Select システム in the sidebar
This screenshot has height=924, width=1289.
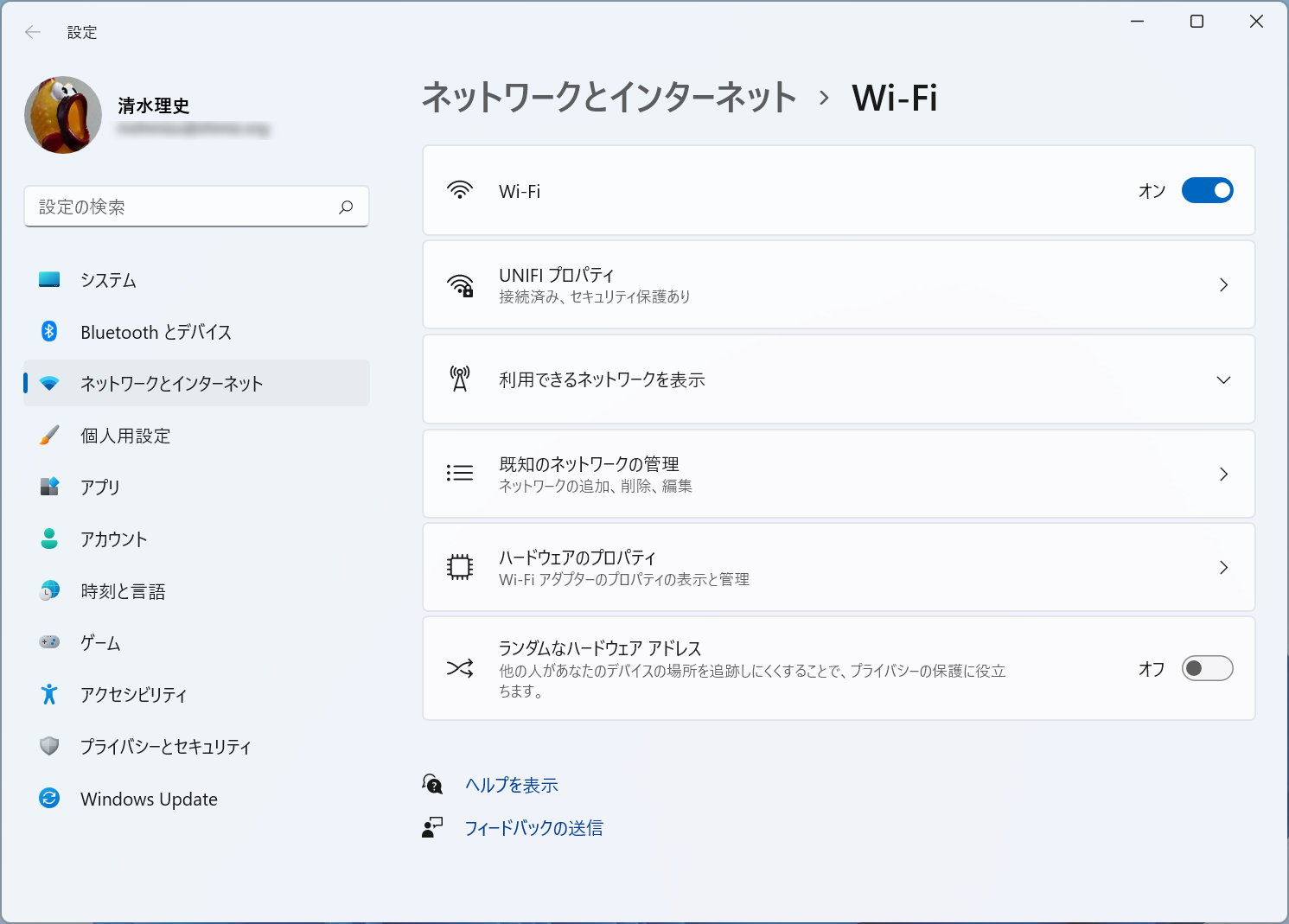coord(107,279)
